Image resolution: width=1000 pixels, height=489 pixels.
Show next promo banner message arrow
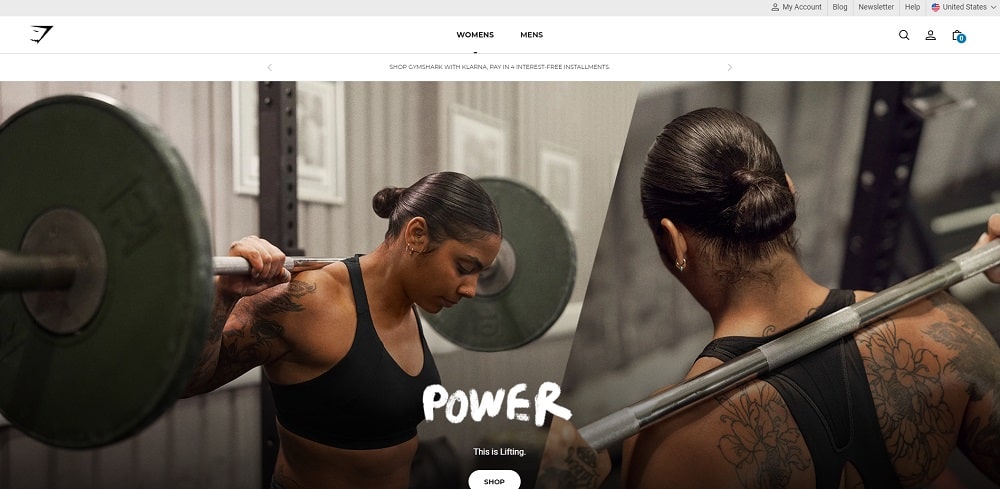pos(730,67)
